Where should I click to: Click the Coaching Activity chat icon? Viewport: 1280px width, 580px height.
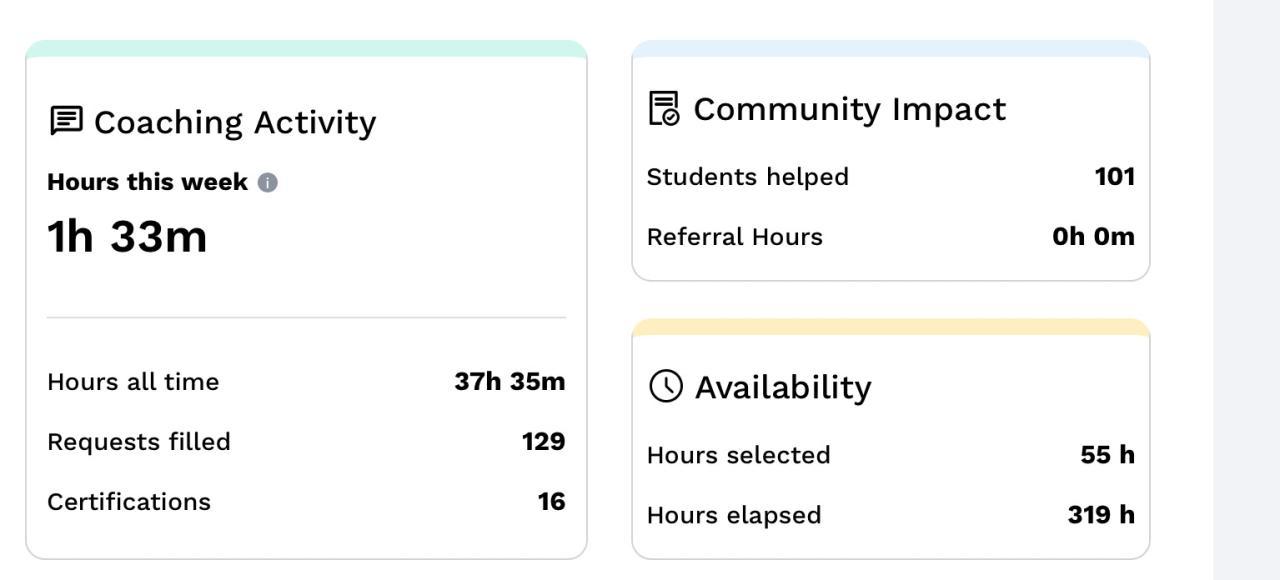66,121
